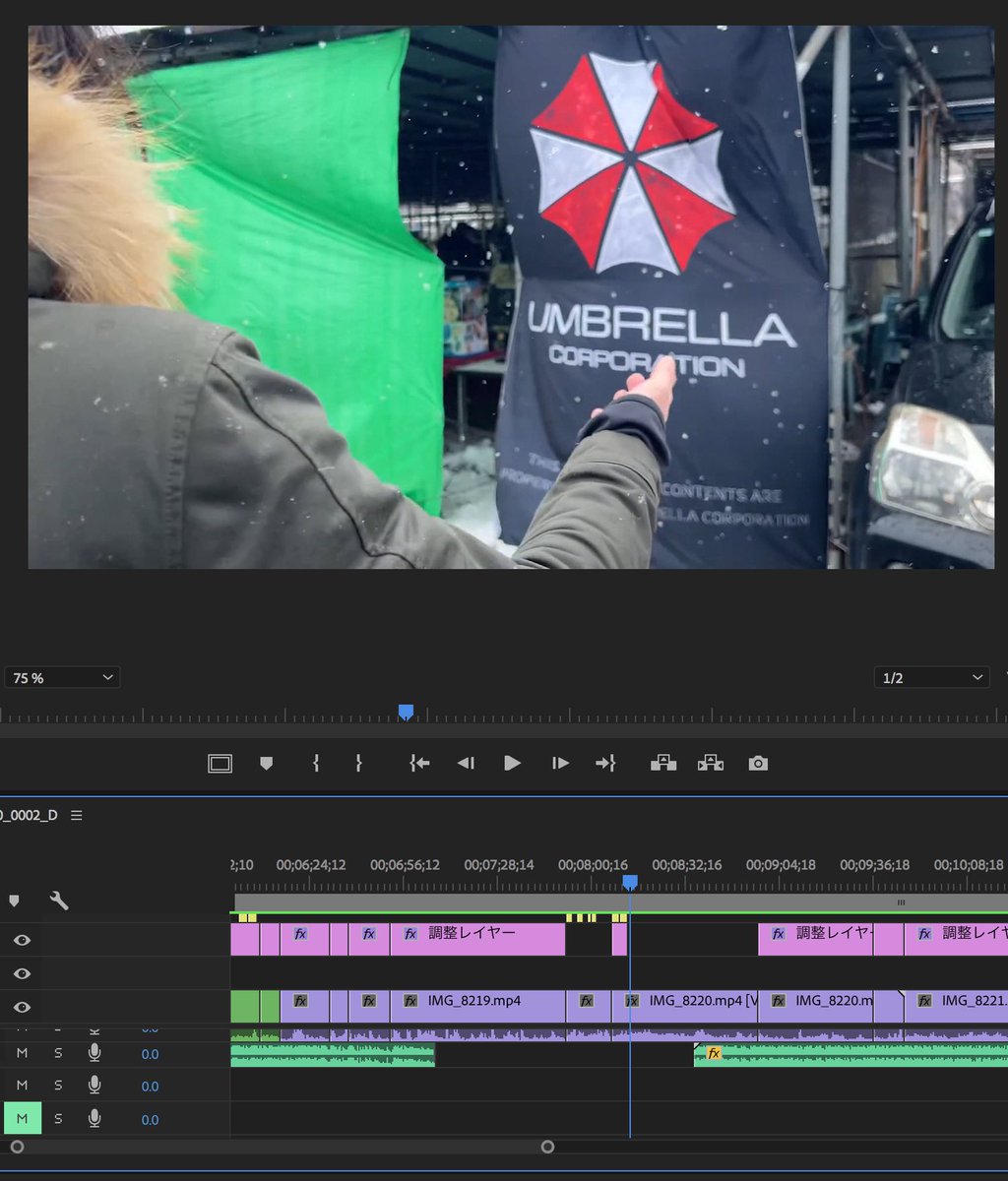
Task: Click right handle of the timeline zoom scrollbar
Action: click(547, 1147)
